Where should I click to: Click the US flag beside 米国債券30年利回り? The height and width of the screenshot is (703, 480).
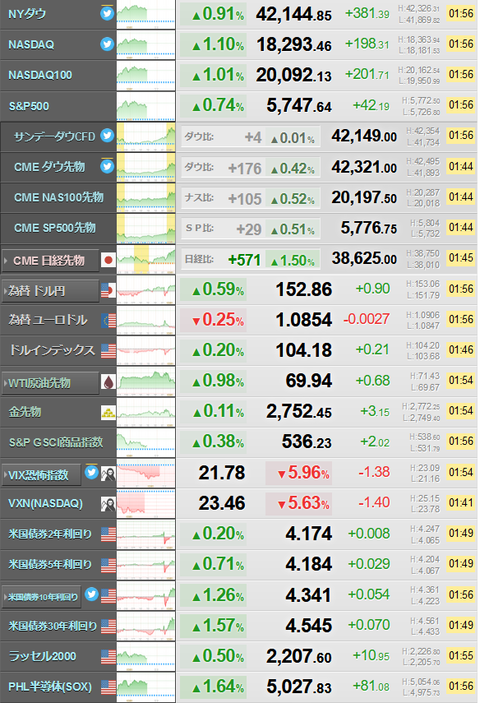point(108,626)
